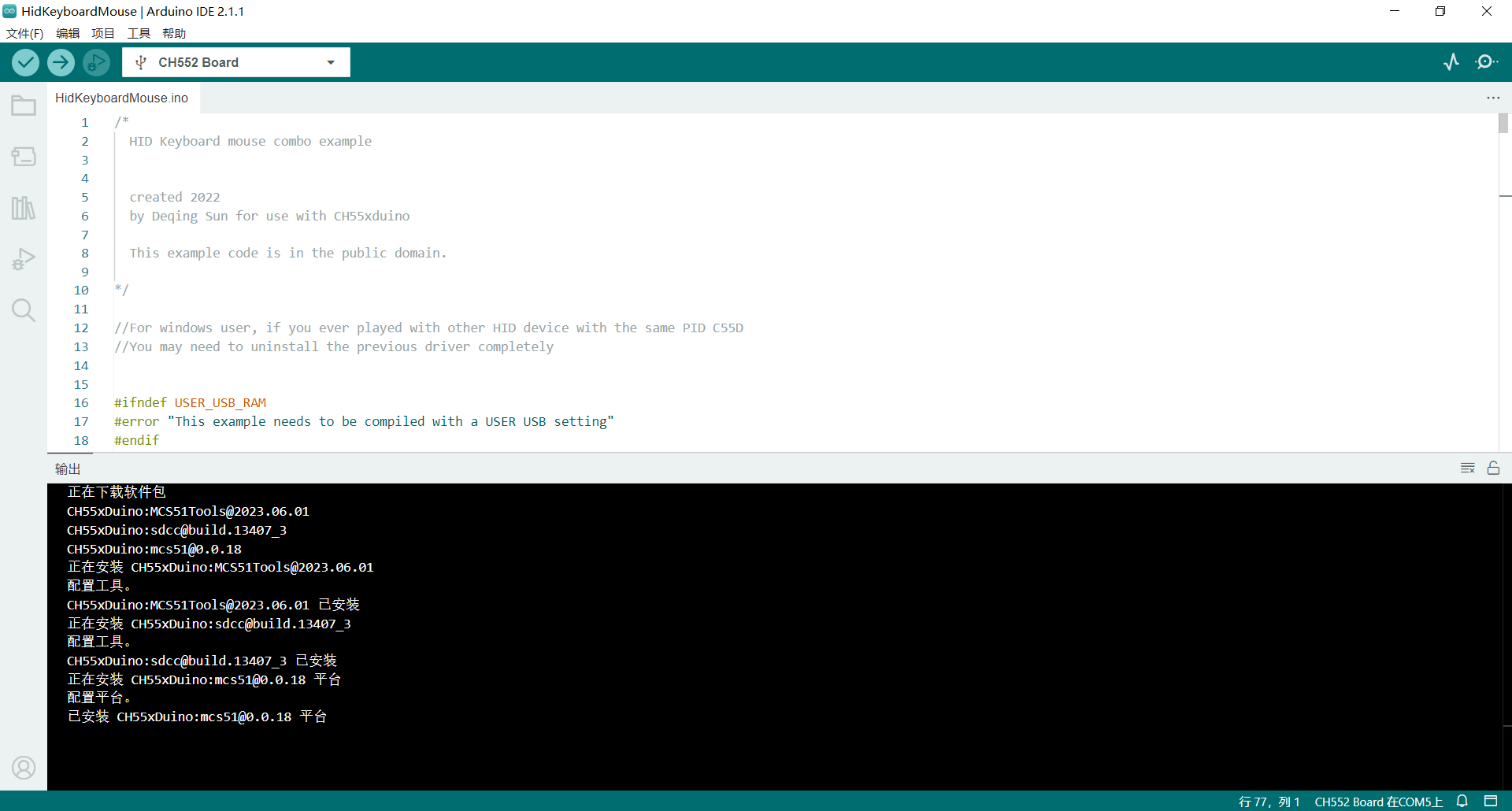Click 'by Deqing Sun for use with CH55xduino'
The width and height of the screenshot is (1512, 811).
pyautogui.click(x=269, y=216)
